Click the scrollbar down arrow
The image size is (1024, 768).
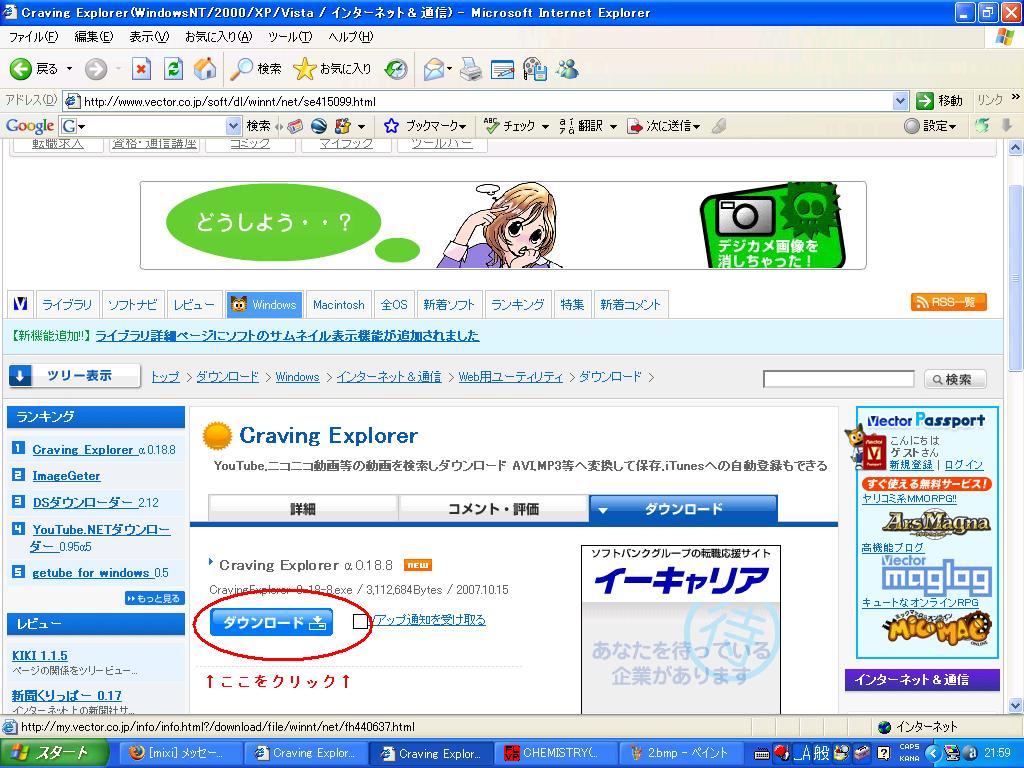pos(1016,705)
